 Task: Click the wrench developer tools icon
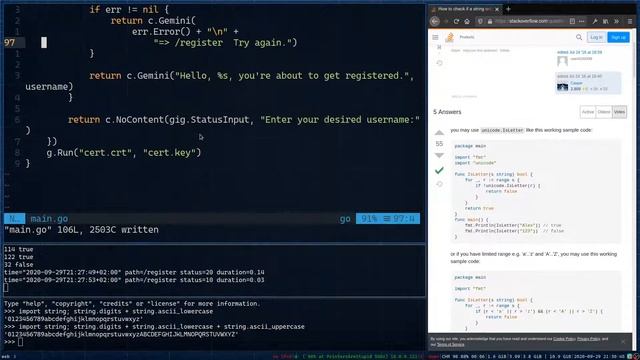click(595, 21)
